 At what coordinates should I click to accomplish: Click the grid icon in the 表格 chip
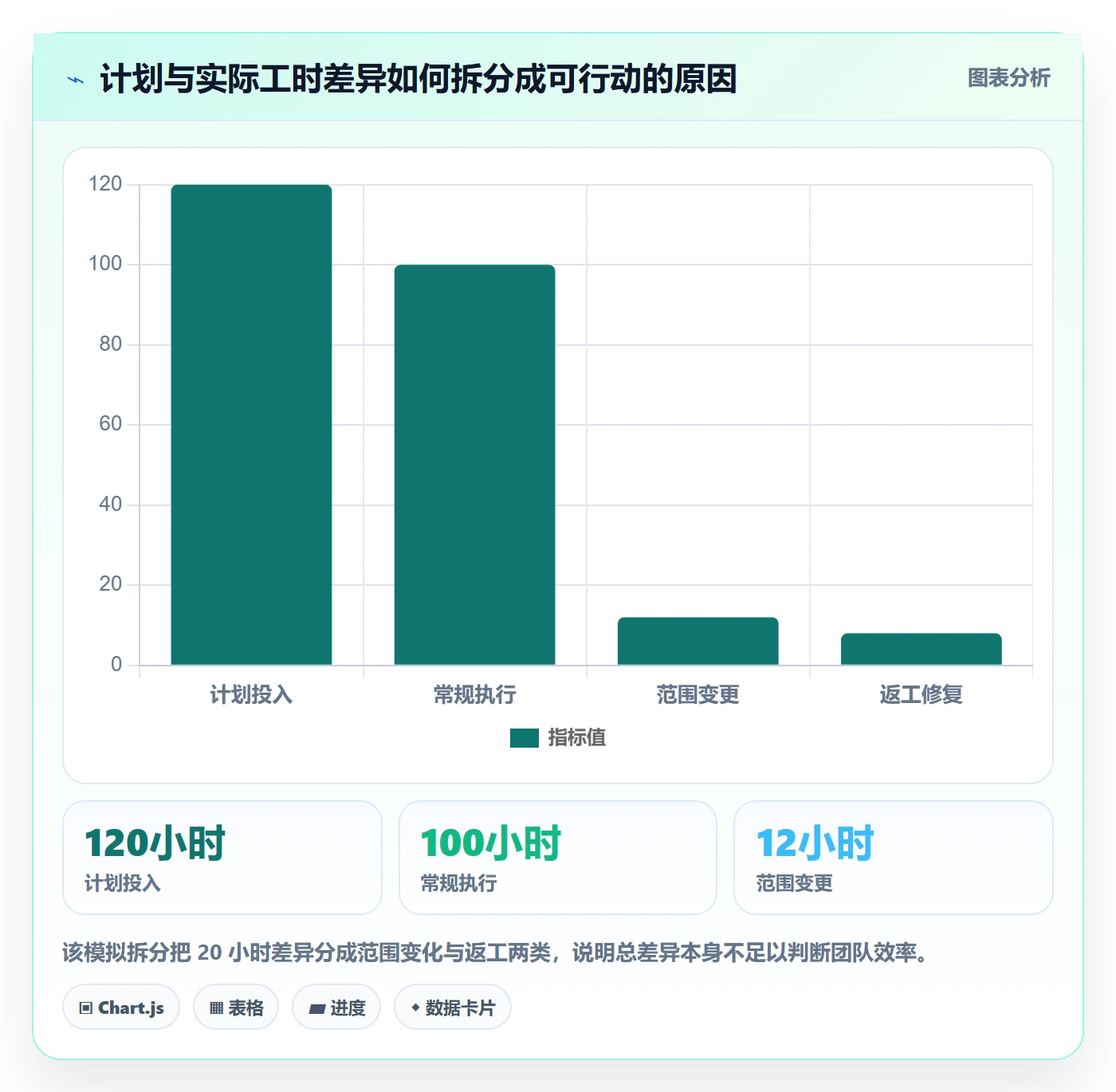pos(216,1008)
